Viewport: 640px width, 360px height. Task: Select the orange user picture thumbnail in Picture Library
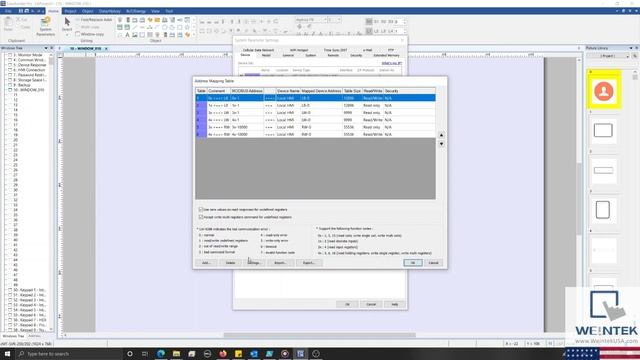point(604,91)
